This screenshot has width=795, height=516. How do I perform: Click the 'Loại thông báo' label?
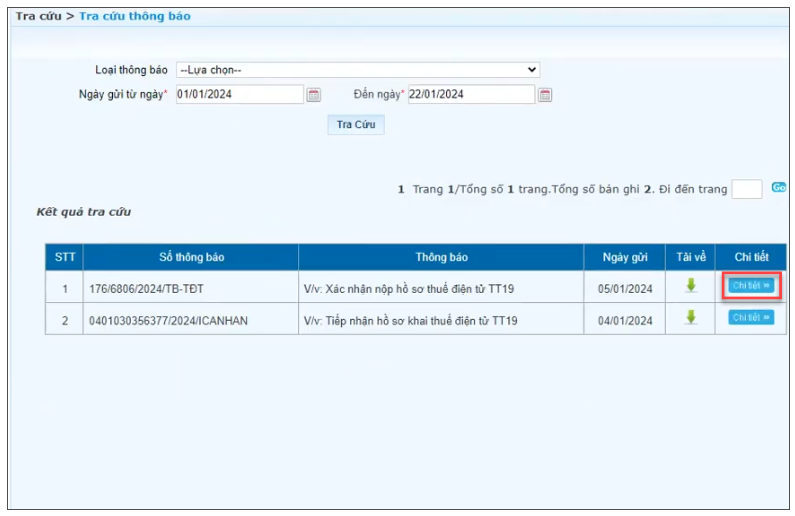click(131, 70)
